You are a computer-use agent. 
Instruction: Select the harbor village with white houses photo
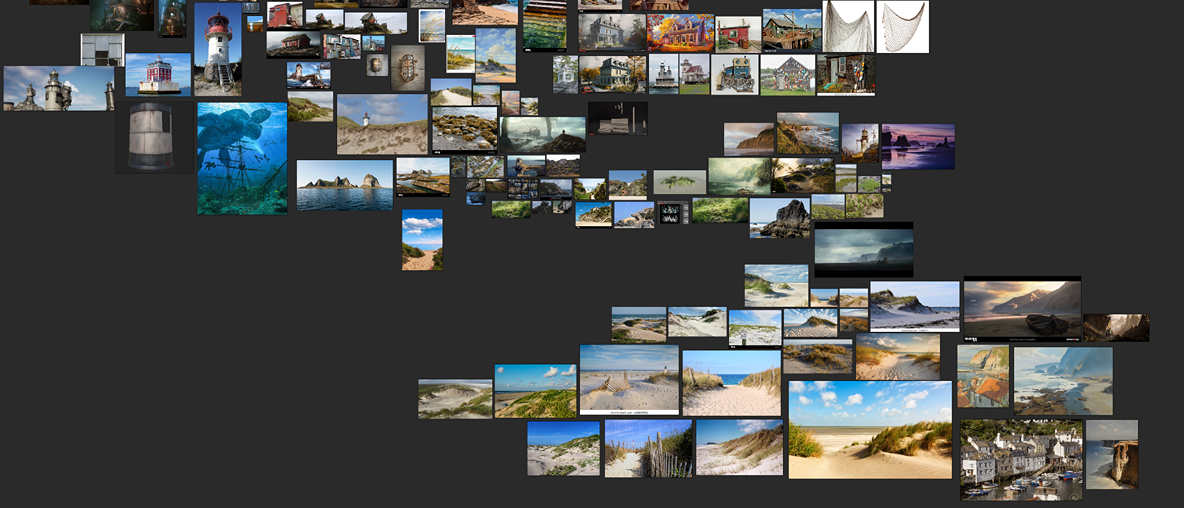pos(1021,460)
